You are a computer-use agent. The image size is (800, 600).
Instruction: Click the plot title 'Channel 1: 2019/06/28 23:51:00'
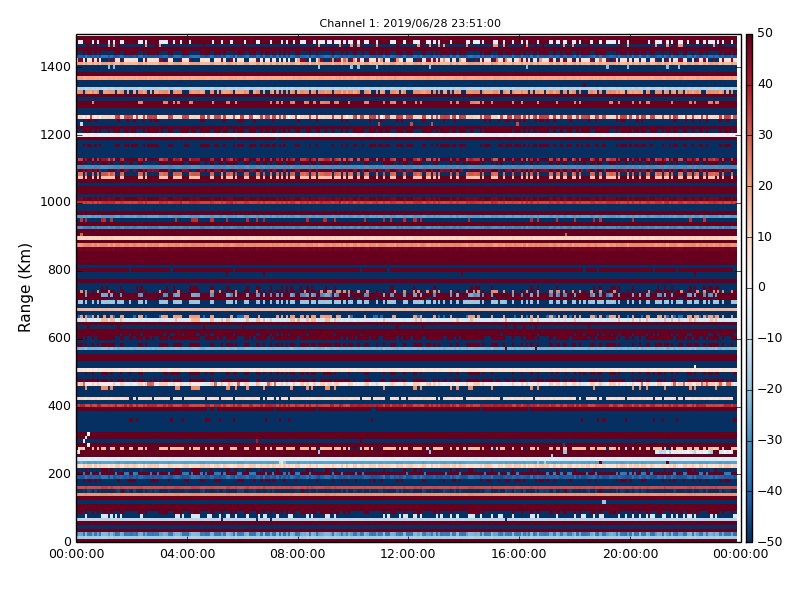coord(410,23)
